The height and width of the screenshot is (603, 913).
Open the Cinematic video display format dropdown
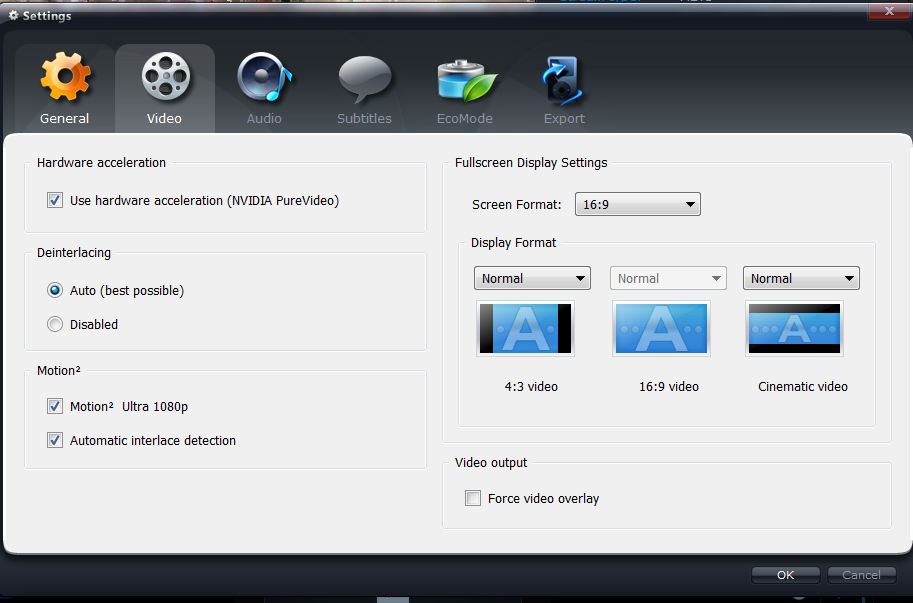[801, 279]
